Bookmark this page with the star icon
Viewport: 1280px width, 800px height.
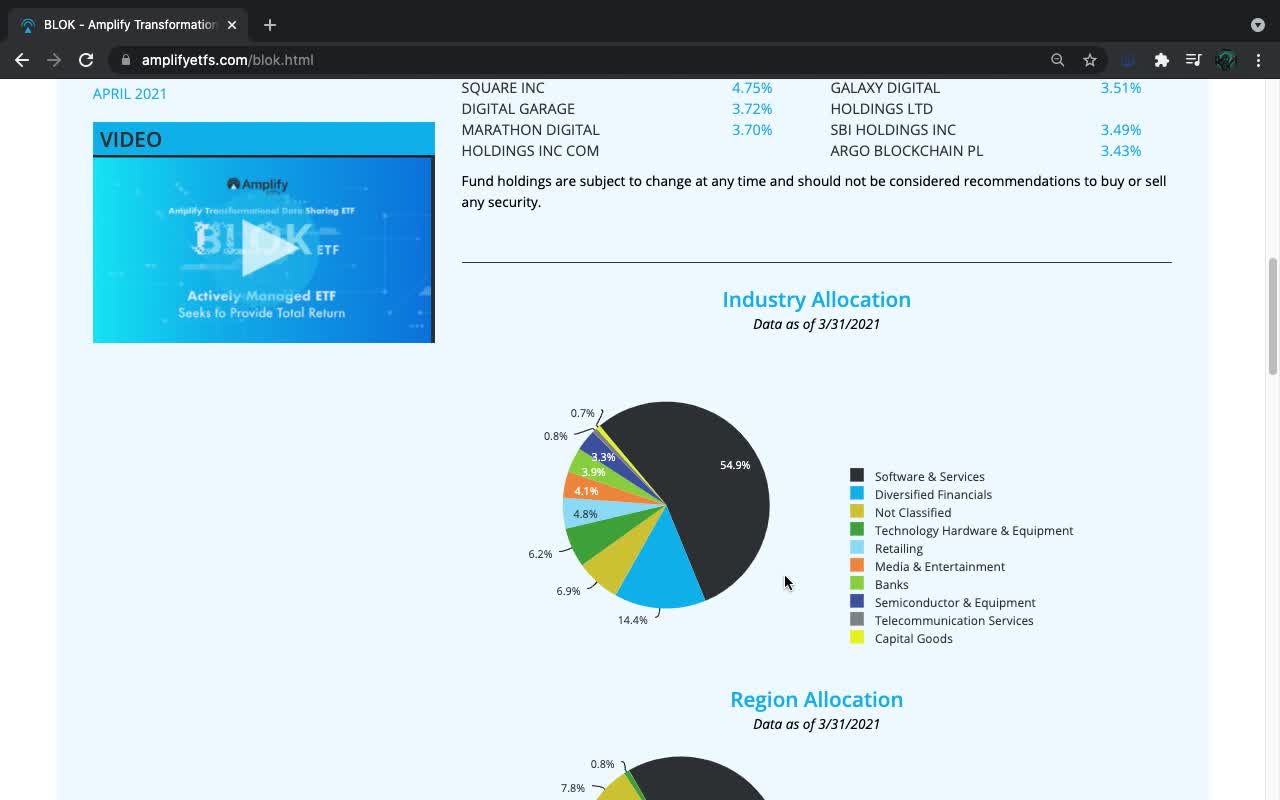coord(1090,60)
